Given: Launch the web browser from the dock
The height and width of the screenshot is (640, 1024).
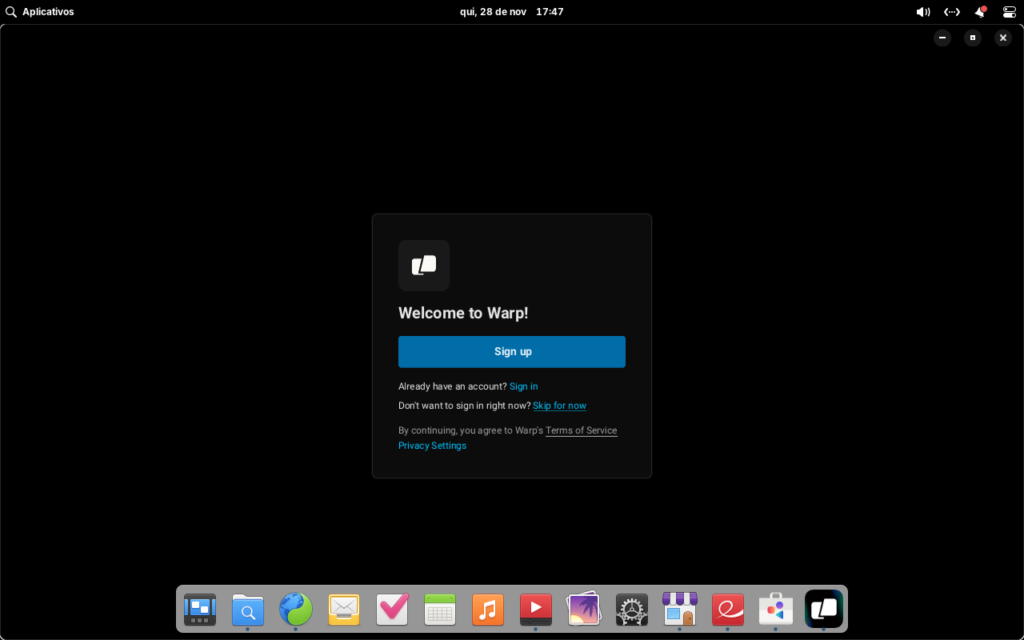Looking at the screenshot, I should pyautogui.click(x=296, y=609).
